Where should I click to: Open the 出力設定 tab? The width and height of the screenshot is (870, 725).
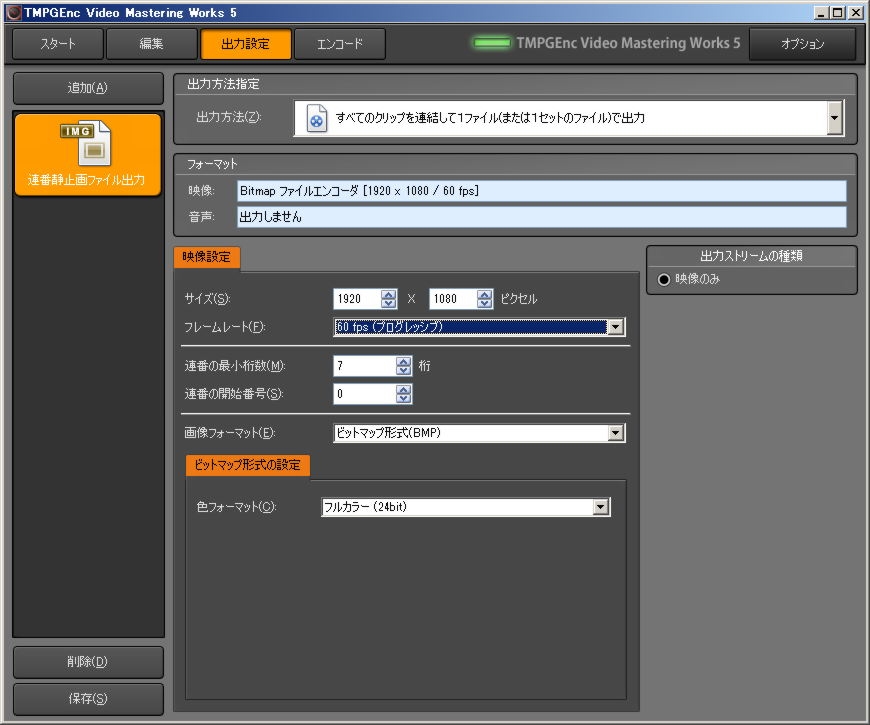[x=245, y=44]
